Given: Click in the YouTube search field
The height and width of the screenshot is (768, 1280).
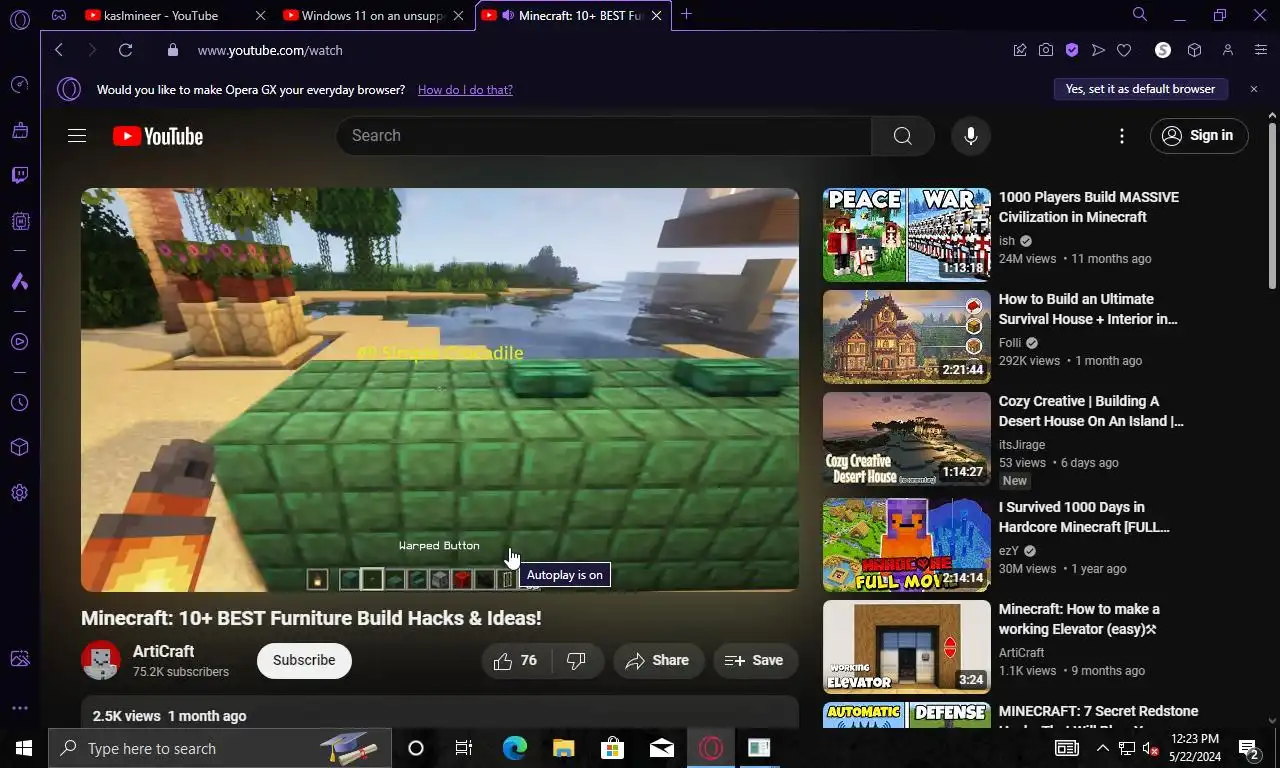Looking at the screenshot, I should click(604, 136).
